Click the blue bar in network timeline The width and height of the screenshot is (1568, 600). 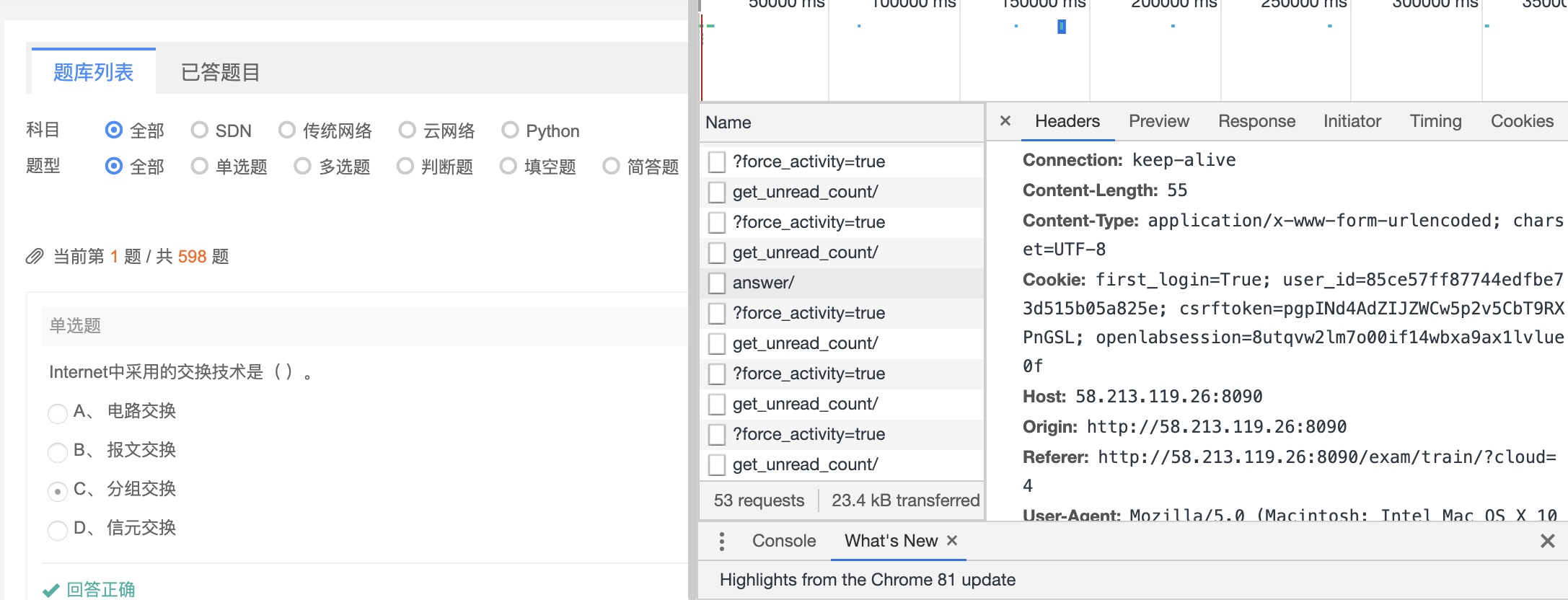[1062, 27]
